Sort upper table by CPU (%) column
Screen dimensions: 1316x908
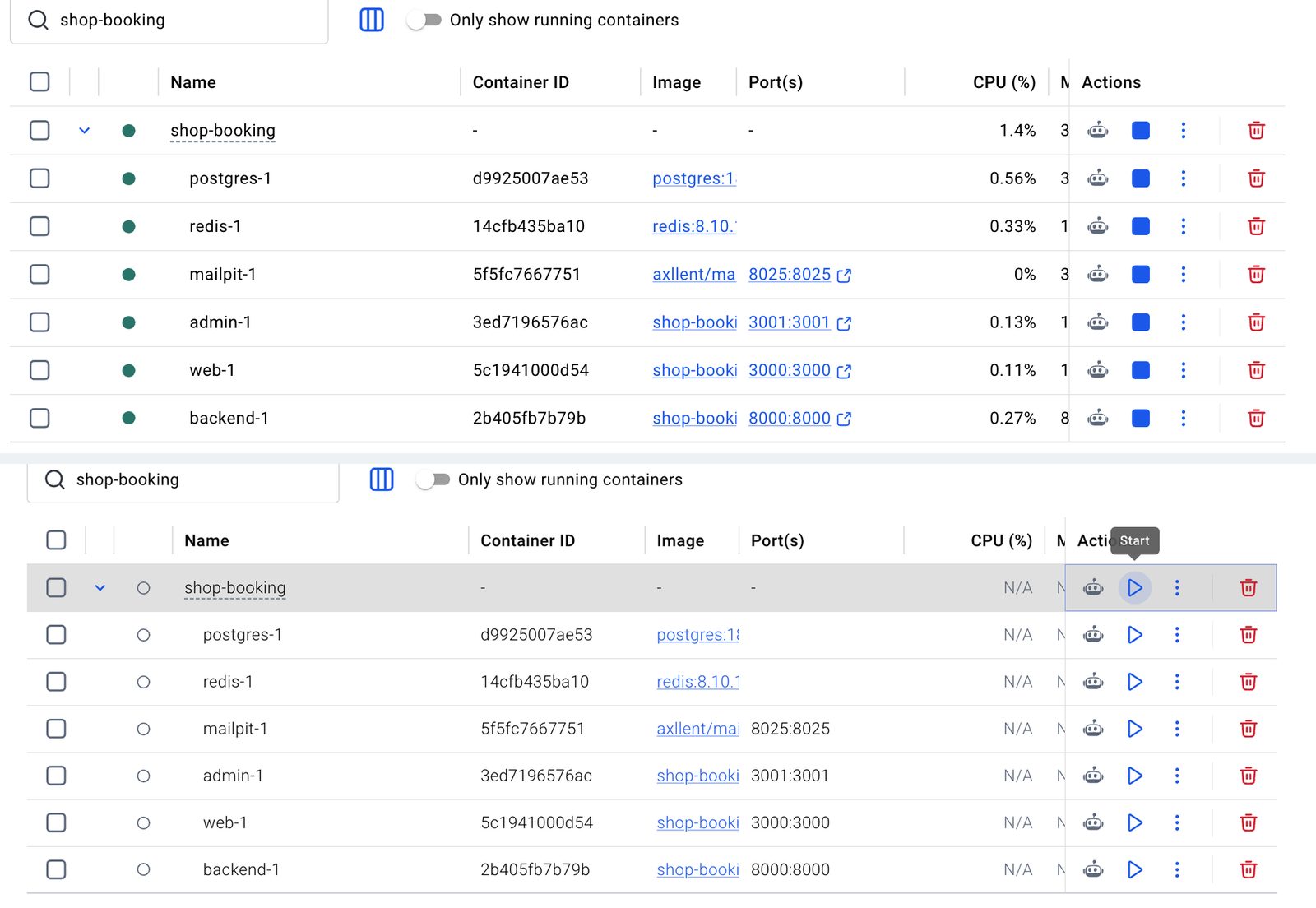1003,82
